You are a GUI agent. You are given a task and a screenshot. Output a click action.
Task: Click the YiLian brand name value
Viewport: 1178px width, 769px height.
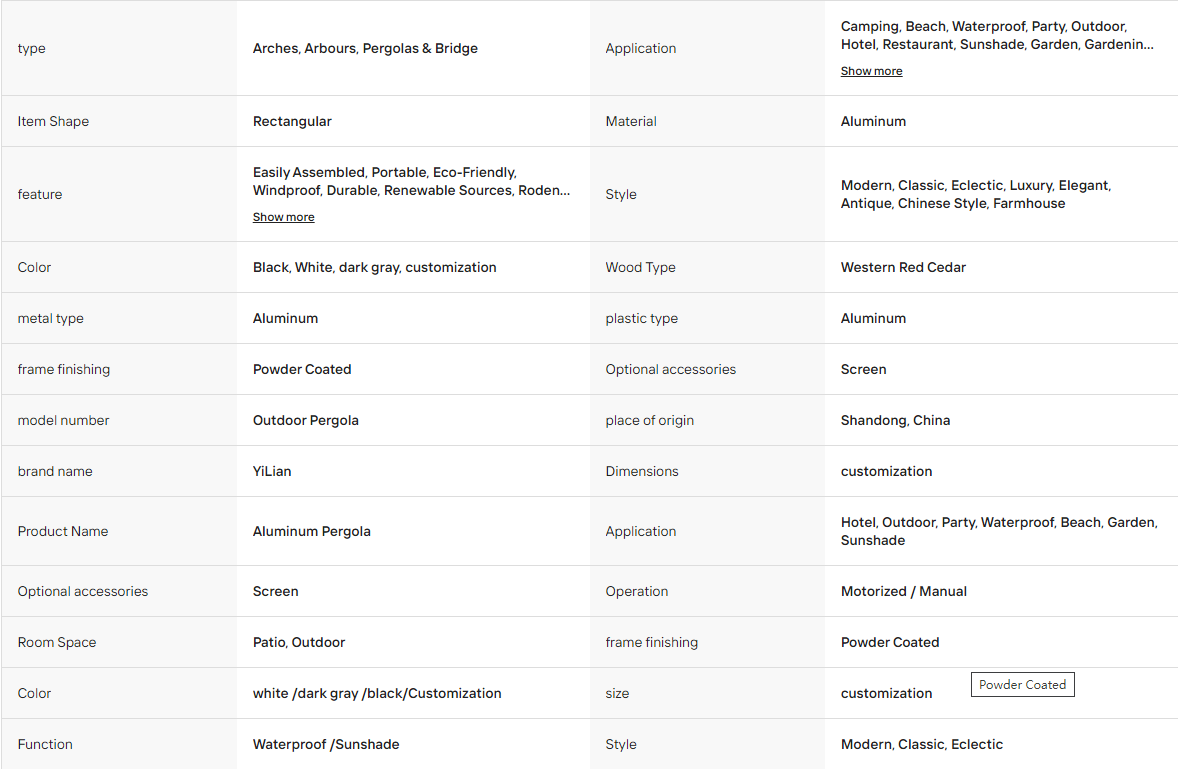click(272, 472)
